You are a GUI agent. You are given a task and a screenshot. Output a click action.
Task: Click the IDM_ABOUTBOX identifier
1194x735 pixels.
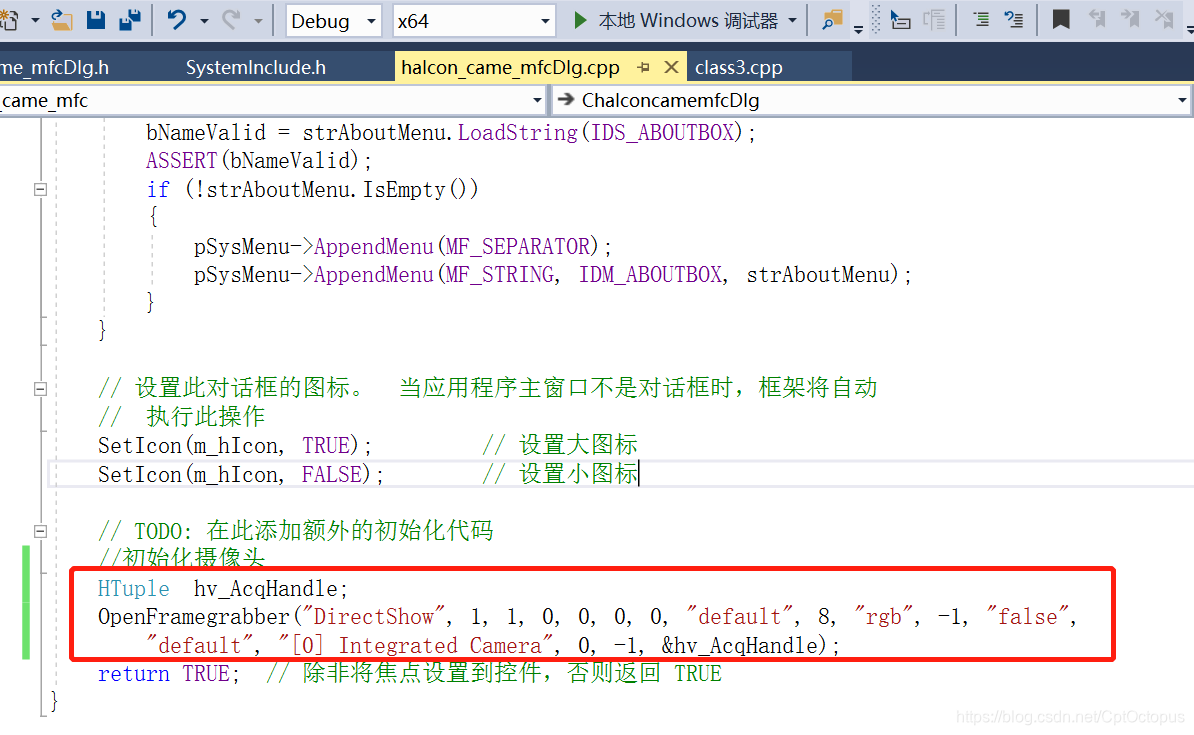[x=650, y=274]
